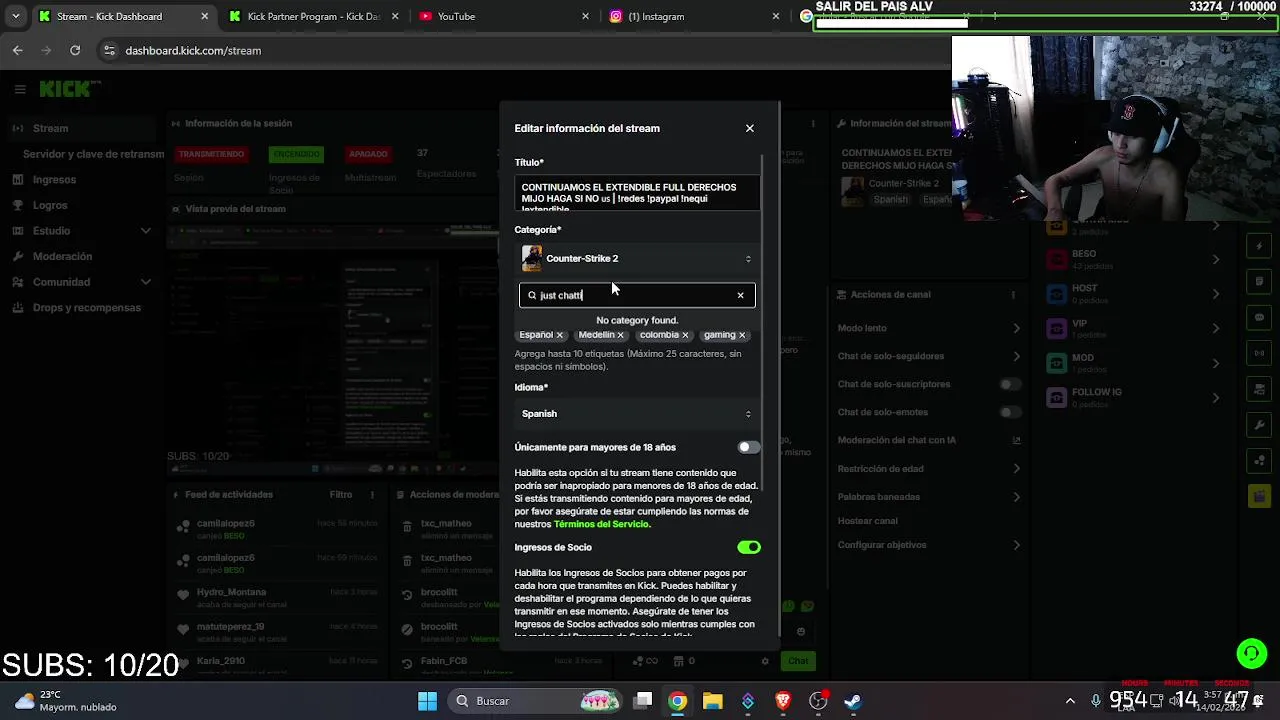1280x720 pixels.
Task: Open Servidor y clave de retransmisión
Action: (x=93, y=154)
